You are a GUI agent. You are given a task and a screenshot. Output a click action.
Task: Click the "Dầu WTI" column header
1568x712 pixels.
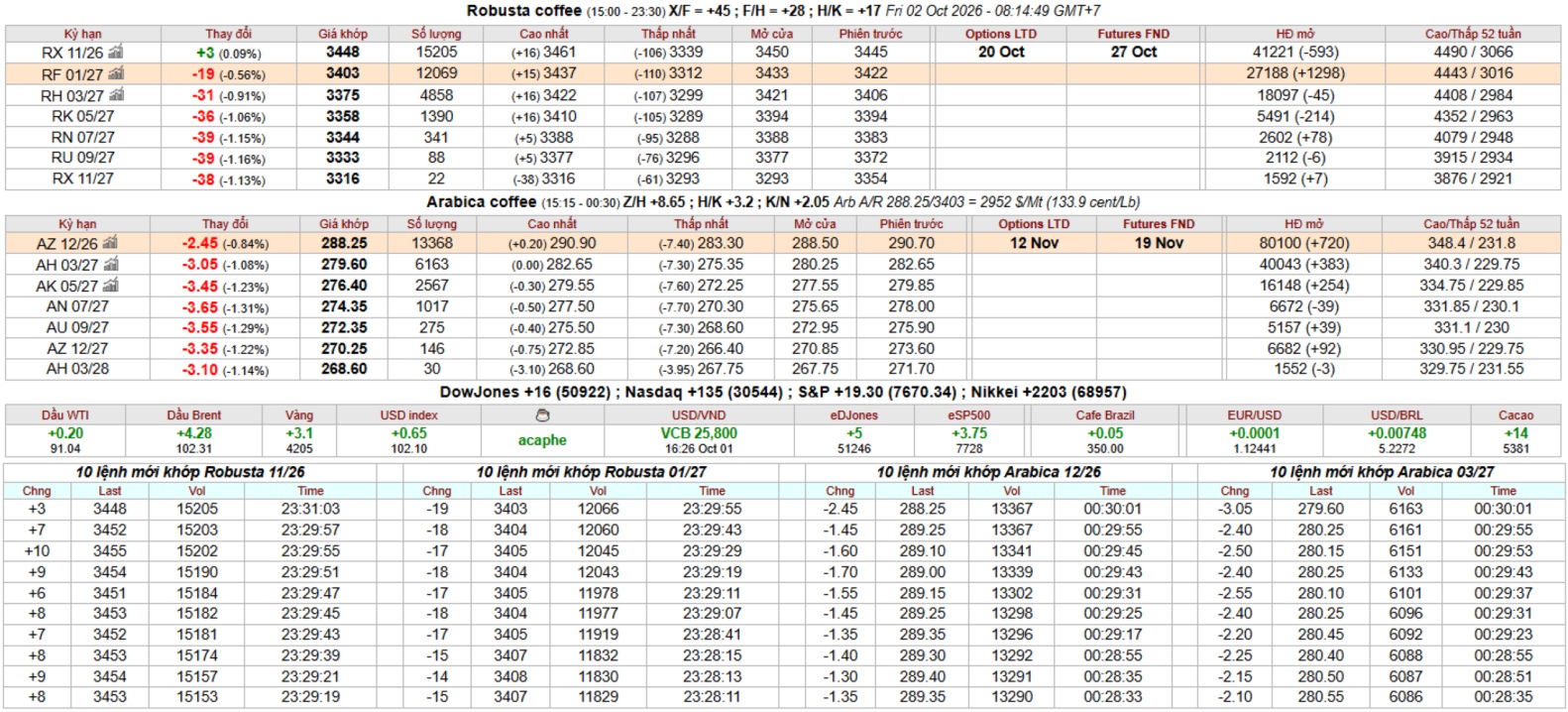point(65,415)
